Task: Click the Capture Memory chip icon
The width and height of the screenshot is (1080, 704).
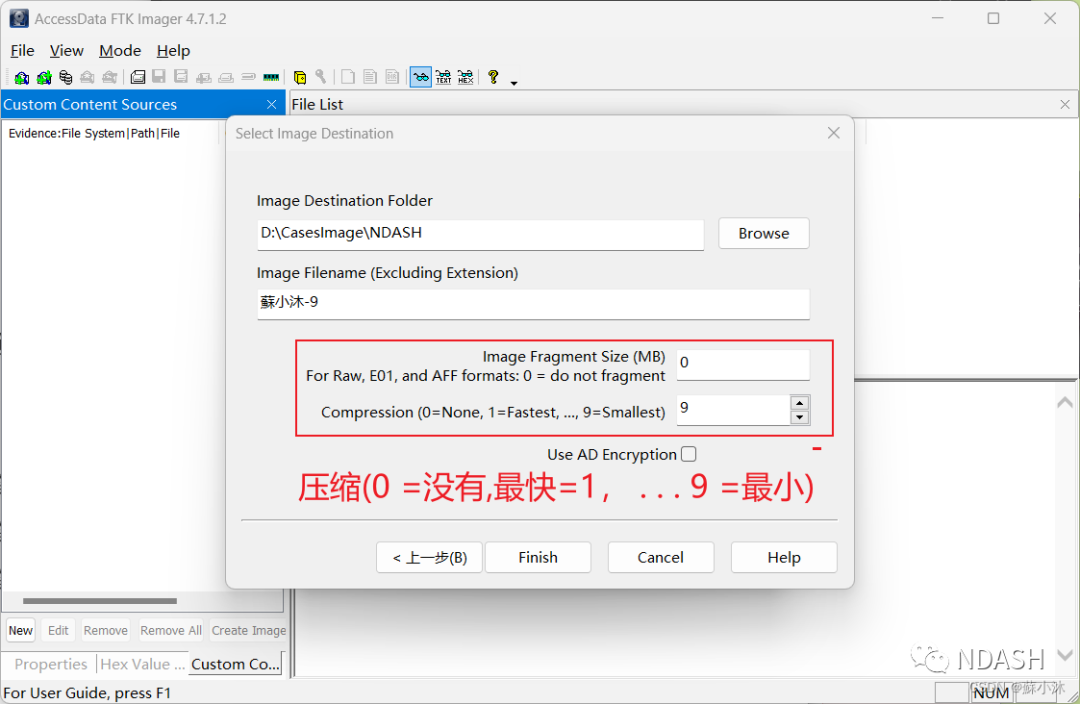Action: pyautogui.click(x=271, y=77)
